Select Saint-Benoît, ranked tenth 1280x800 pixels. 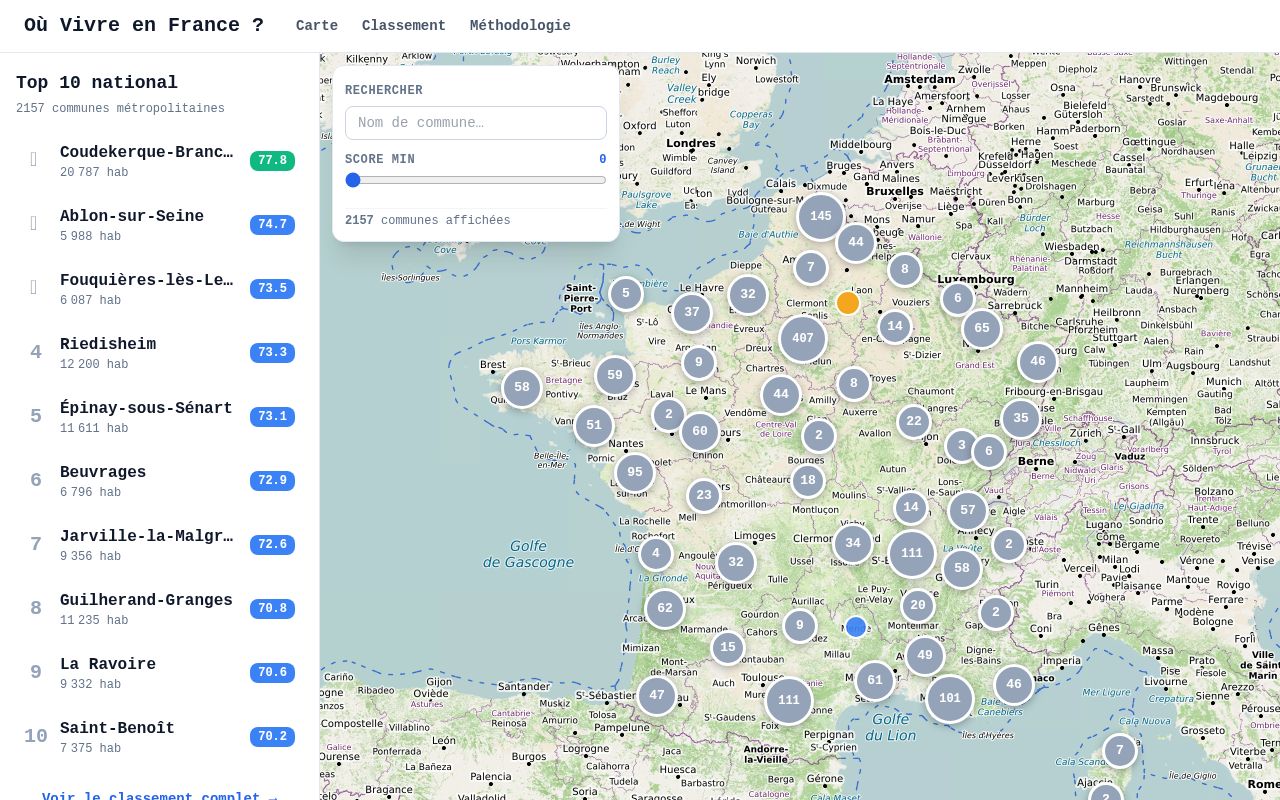point(160,736)
